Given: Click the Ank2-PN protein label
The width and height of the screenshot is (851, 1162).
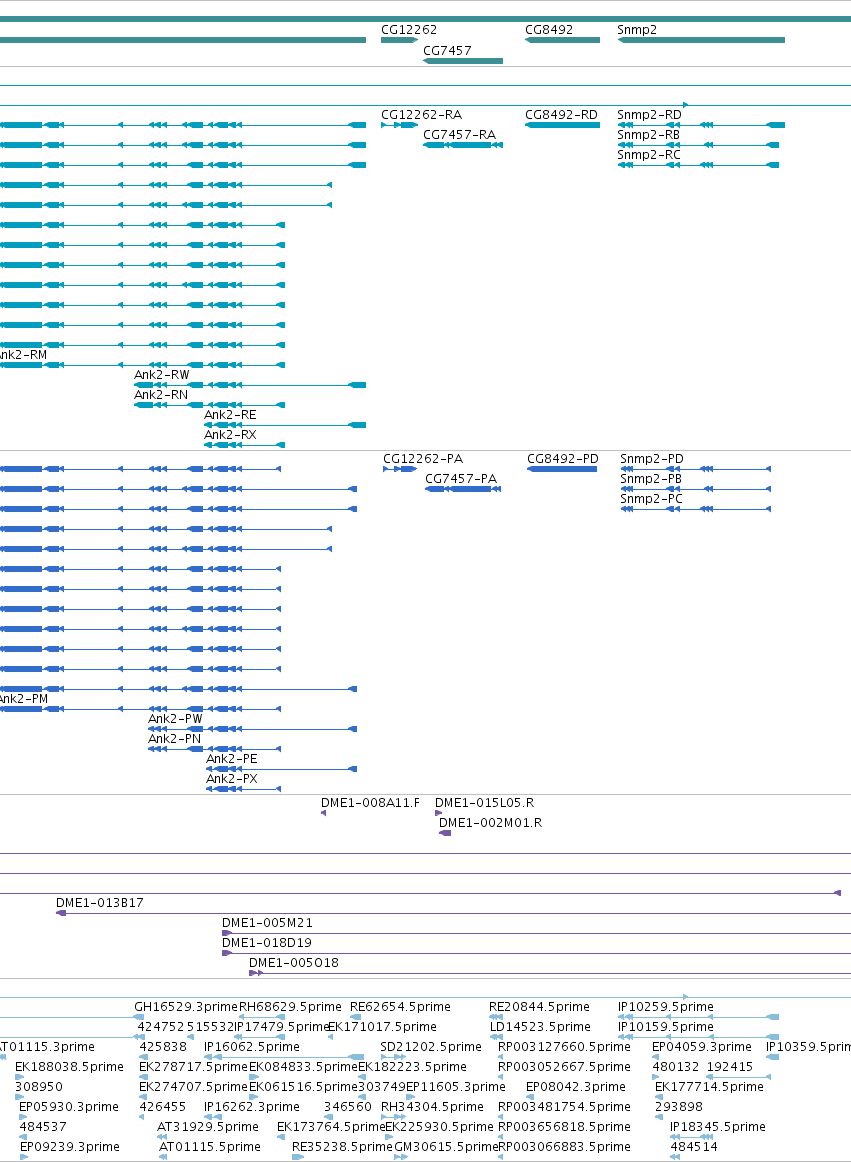Looking at the screenshot, I should coord(174,739).
